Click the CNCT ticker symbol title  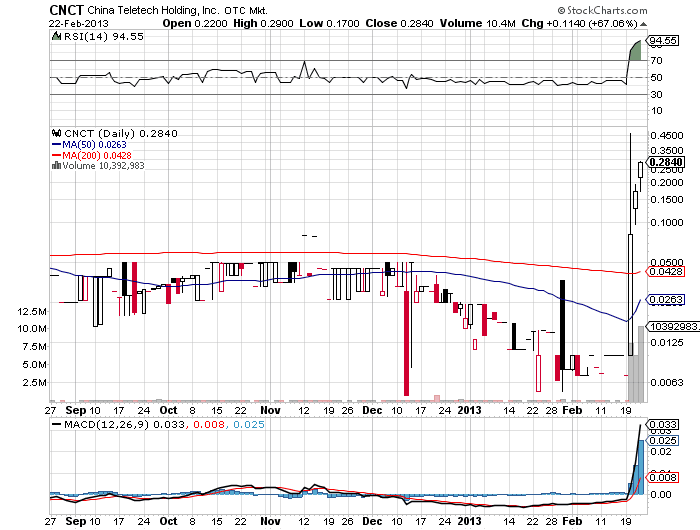click(x=66, y=10)
